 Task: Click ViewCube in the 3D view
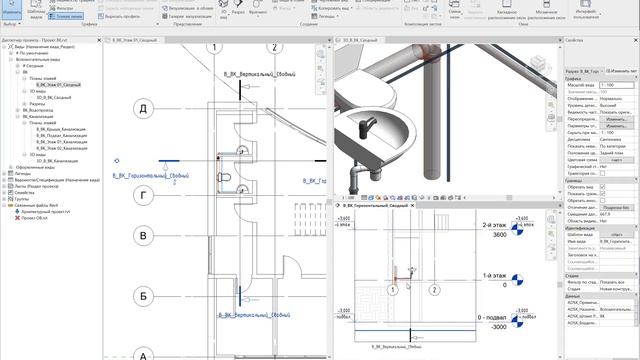tap(537, 63)
